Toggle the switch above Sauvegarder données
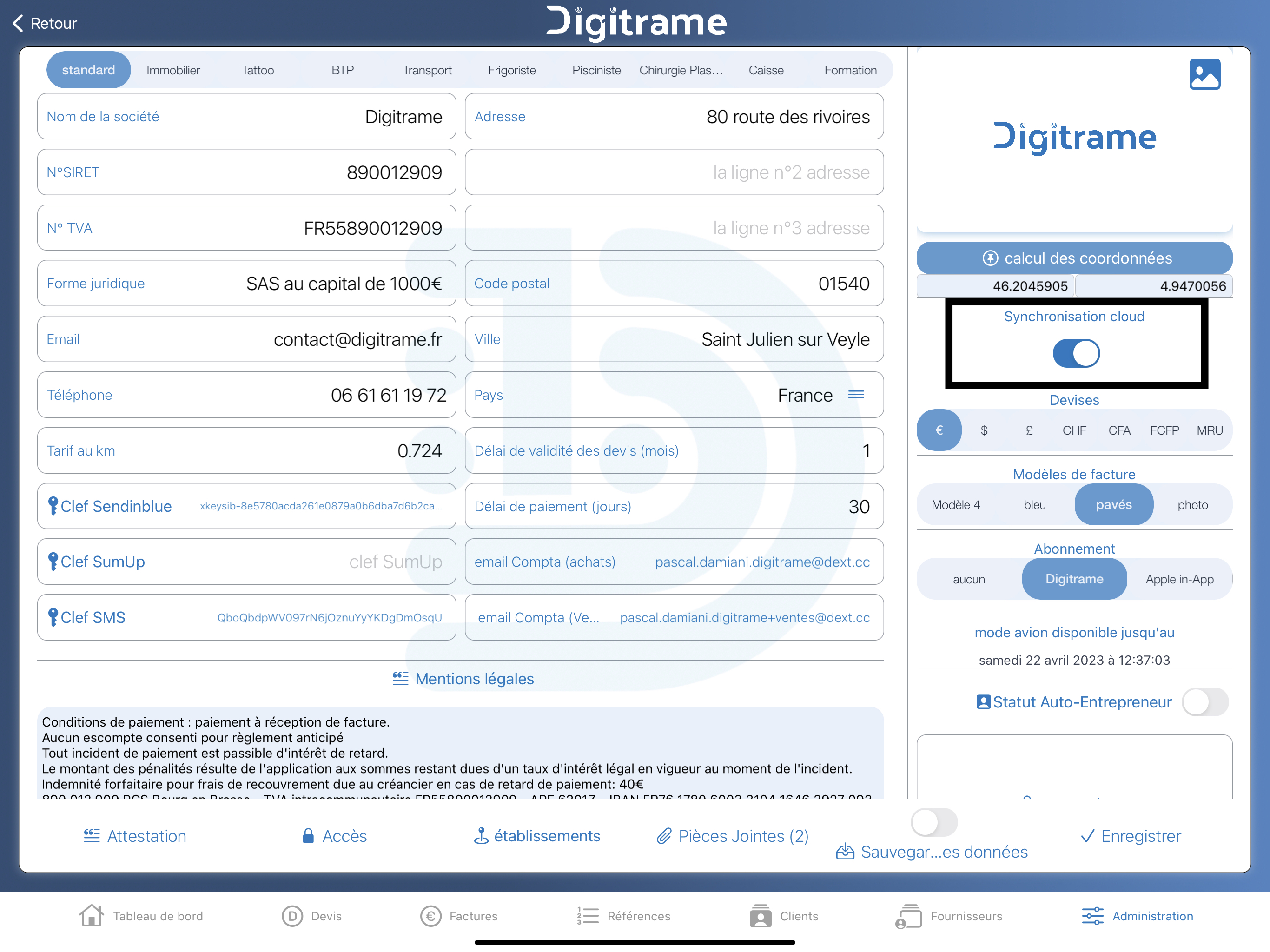1270x952 pixels. [934, 822]
